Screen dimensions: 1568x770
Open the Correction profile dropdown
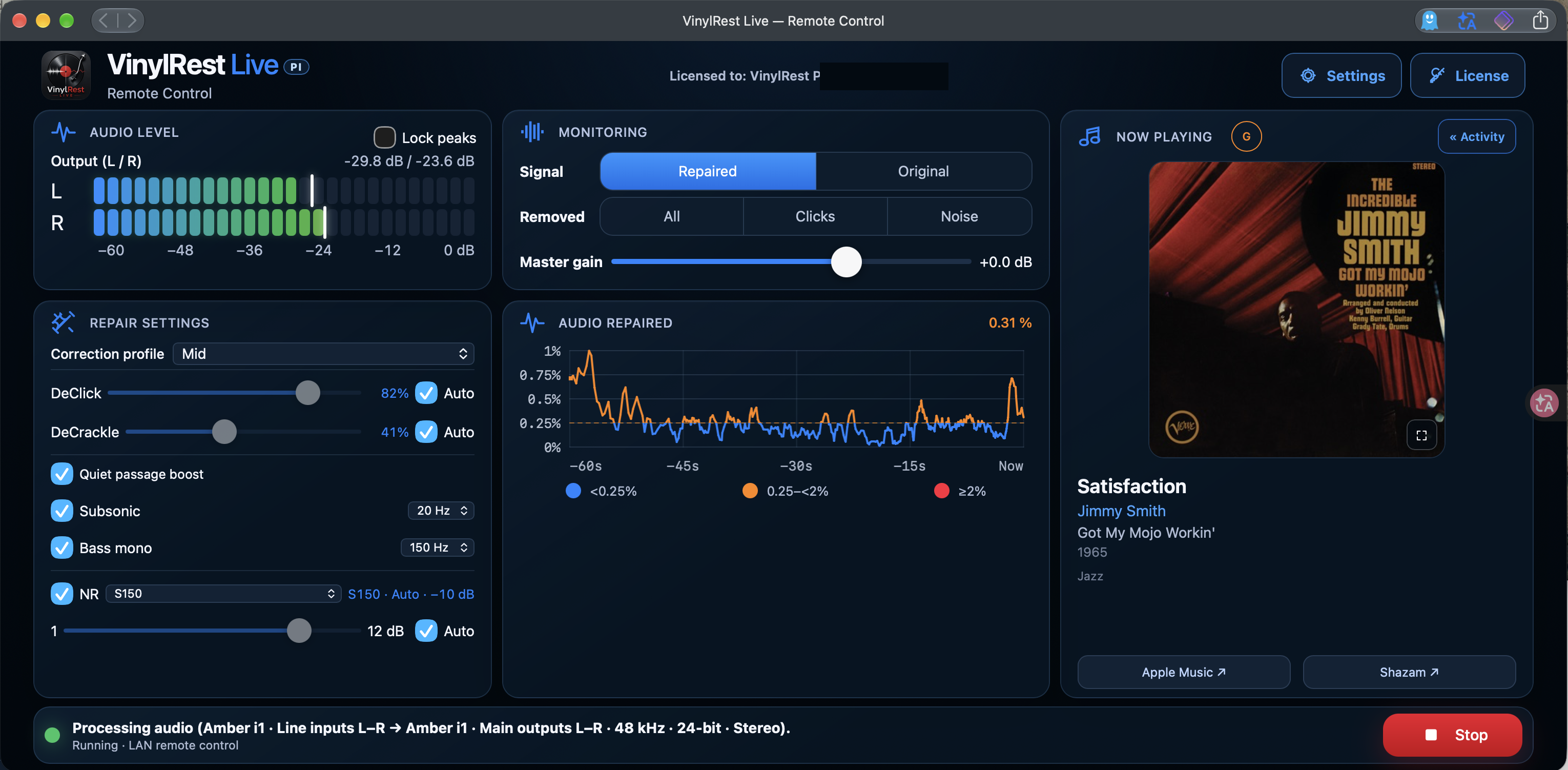(323, 354)
